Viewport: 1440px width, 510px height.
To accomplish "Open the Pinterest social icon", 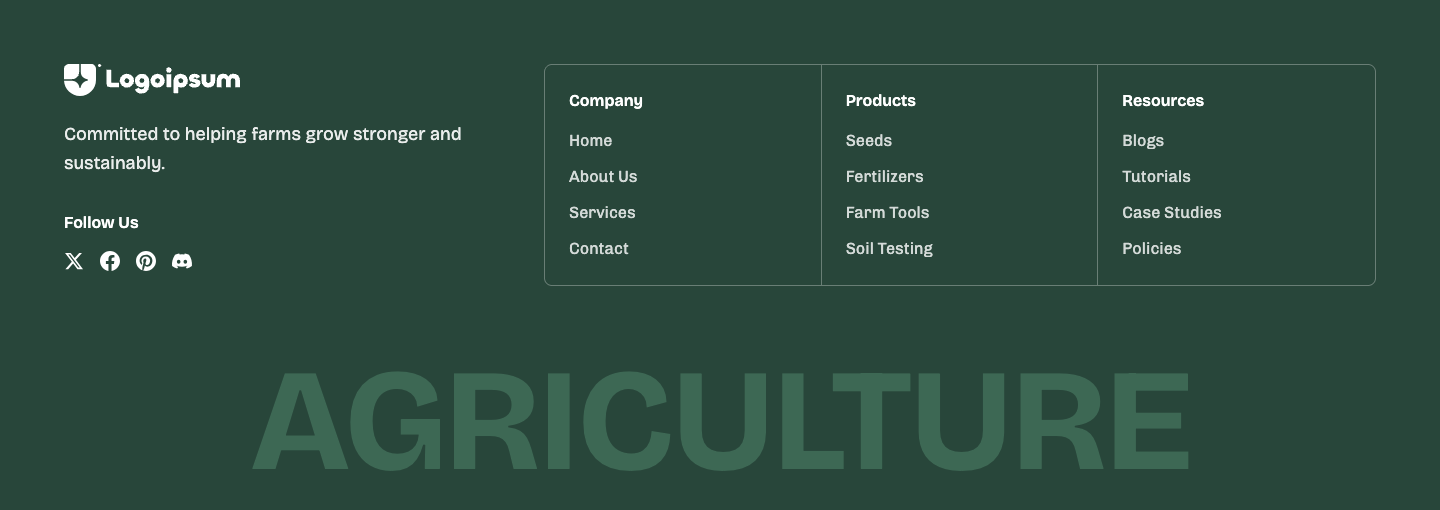I will click(146, 261).
